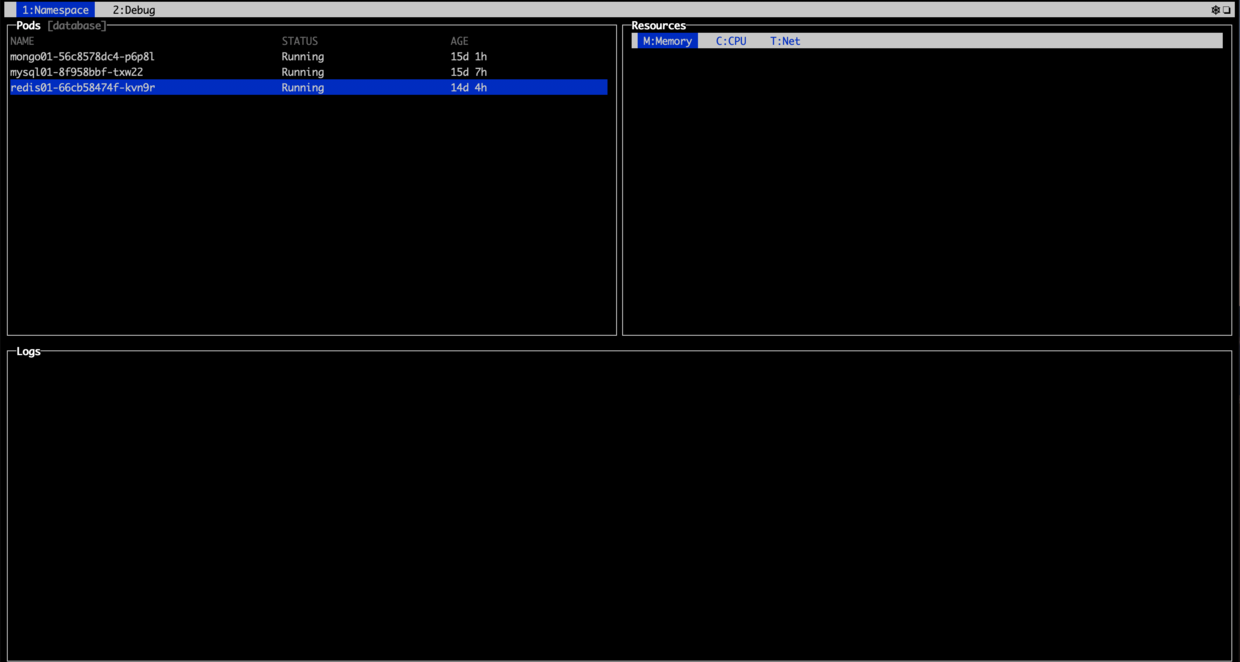Click the Pods panel title
This screenshot has height=662, width=1240.
click(x=28, y=26)
